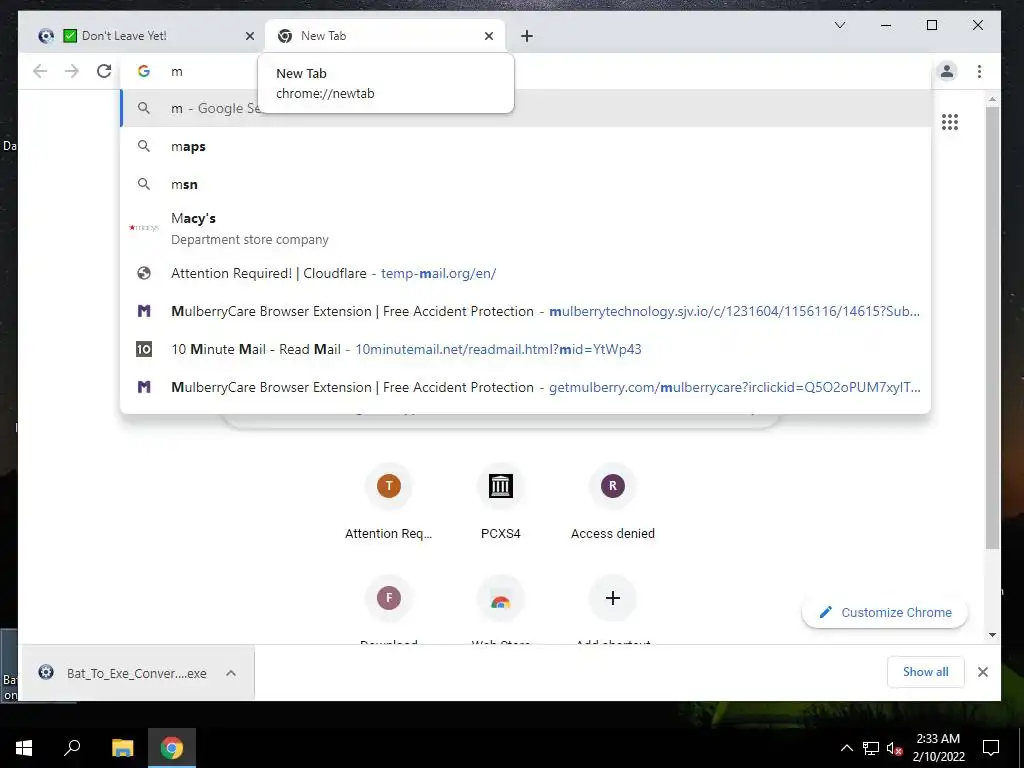This screenshot has width=1024, height=768.
Task: Click the globe icon beside Attention Required
Action: pyautogui.click(x=144, y=274)
